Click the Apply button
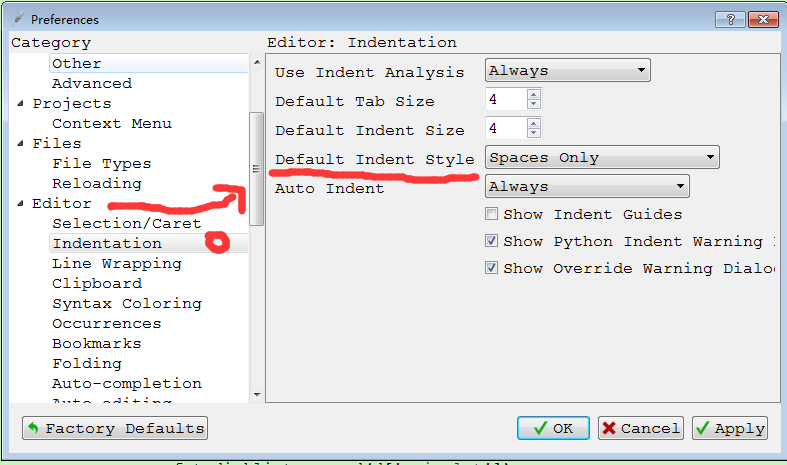The width and height of the screenshot is (787, 465). click(x=730, y=428)
